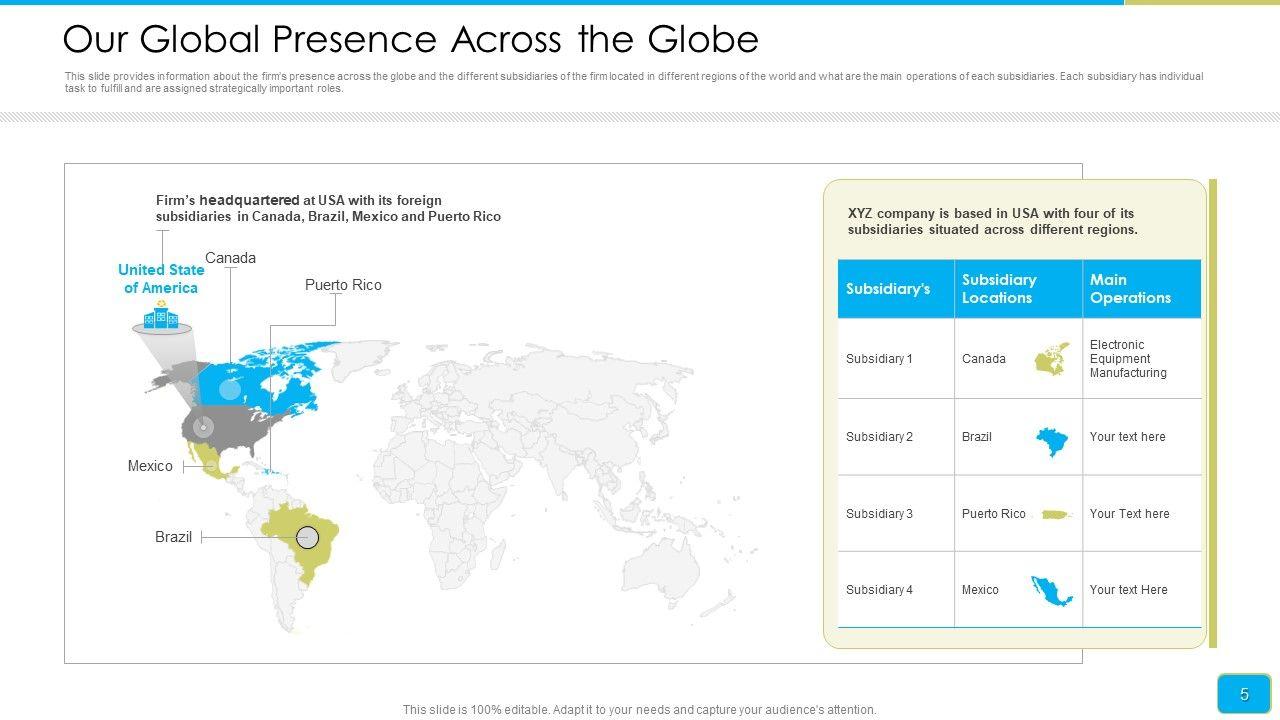
Task: Select the Subsidiary 4 row cell
Action: pos(880,590)
